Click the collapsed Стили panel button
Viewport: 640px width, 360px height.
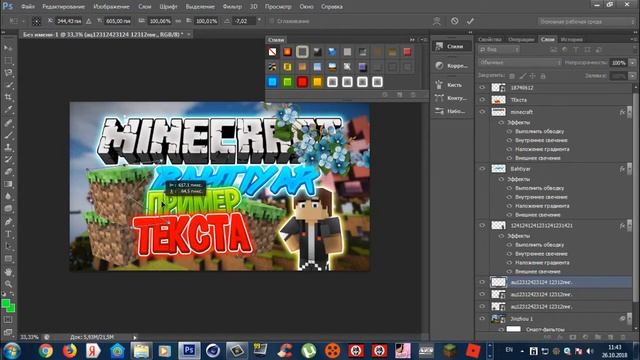coord(451,46)
